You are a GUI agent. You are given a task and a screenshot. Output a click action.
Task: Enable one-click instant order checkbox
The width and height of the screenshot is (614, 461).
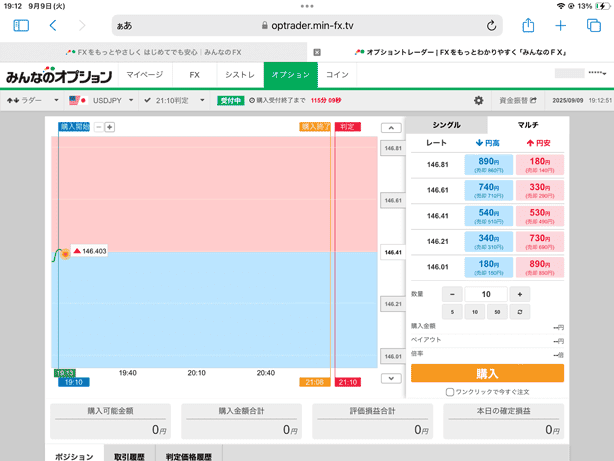coord(450,392)
